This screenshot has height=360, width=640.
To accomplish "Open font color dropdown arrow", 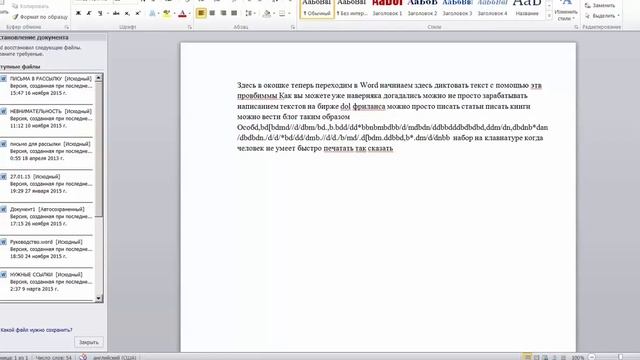I will pyautogui.click(x=190, y=13).
